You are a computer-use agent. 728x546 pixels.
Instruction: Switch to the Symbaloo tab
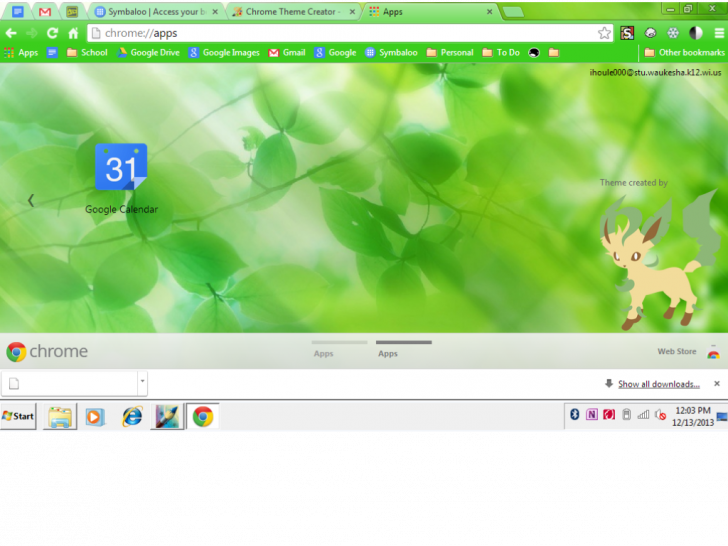tap(156, 12)
